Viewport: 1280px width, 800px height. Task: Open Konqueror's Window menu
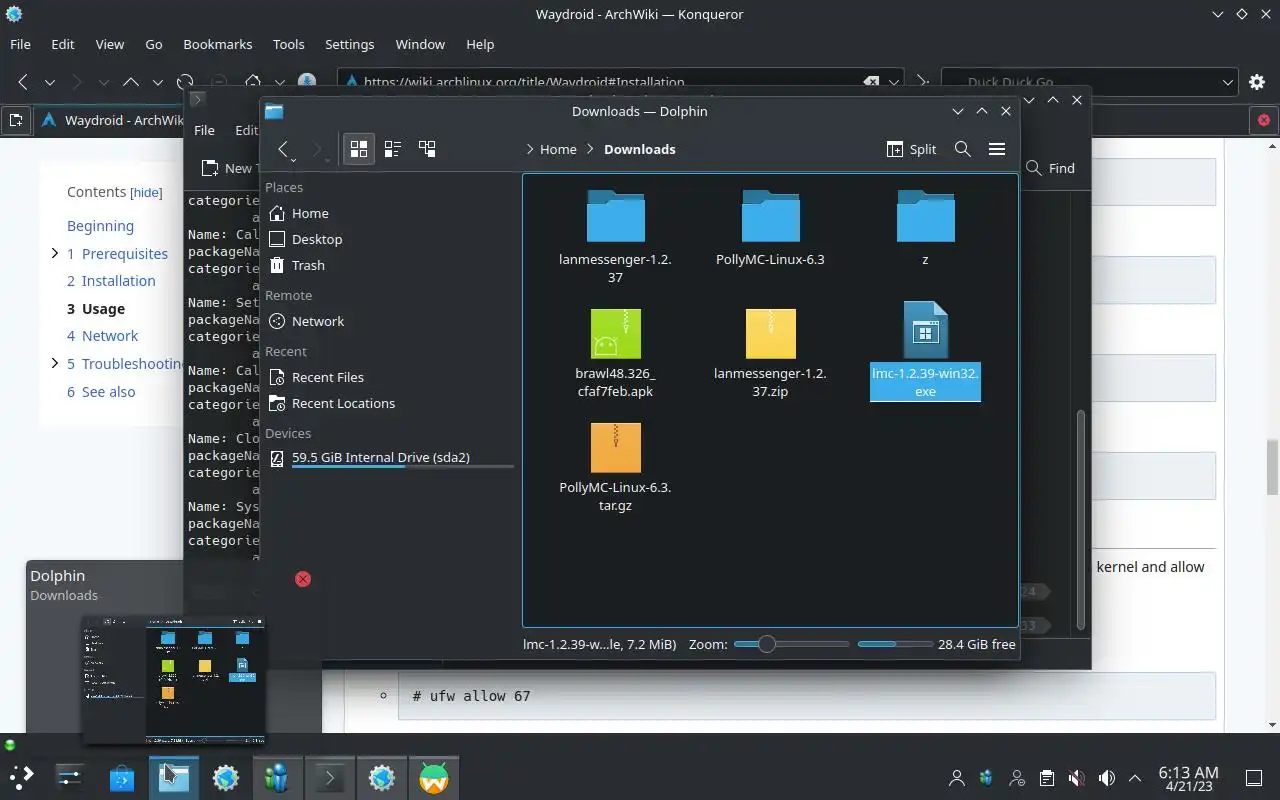click(420, 44)
